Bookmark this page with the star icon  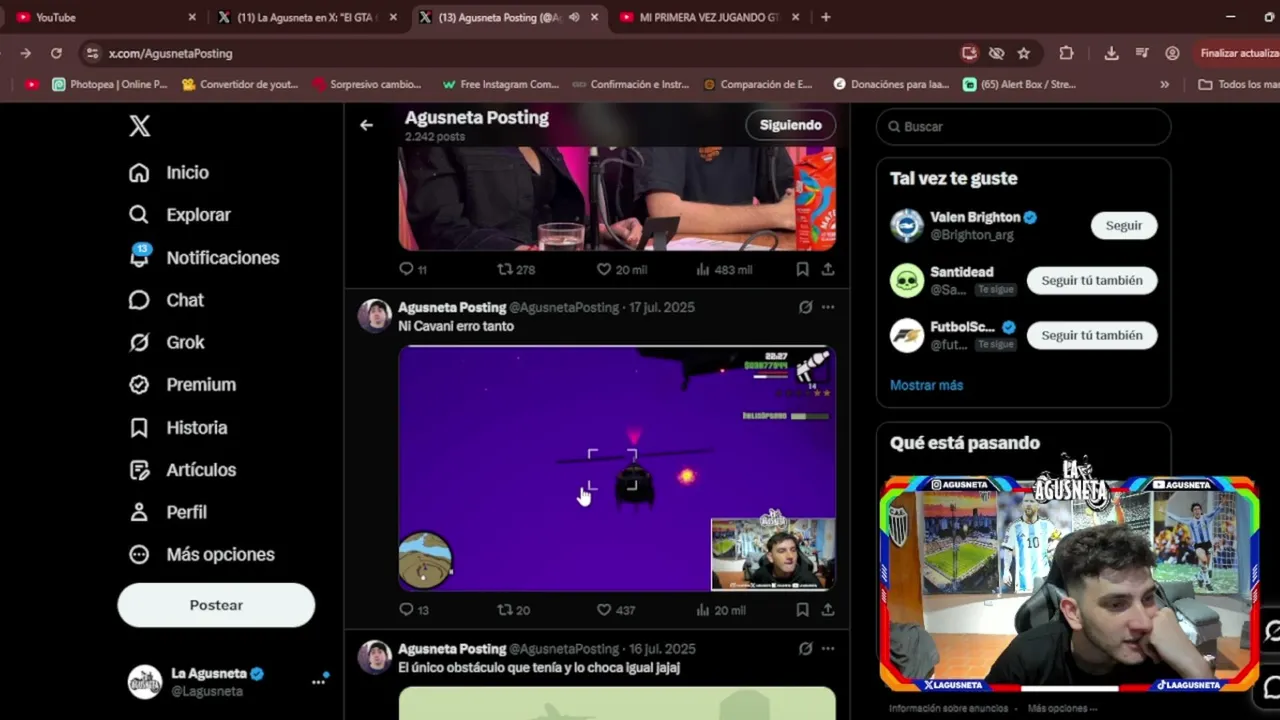tap(1024, 53)
